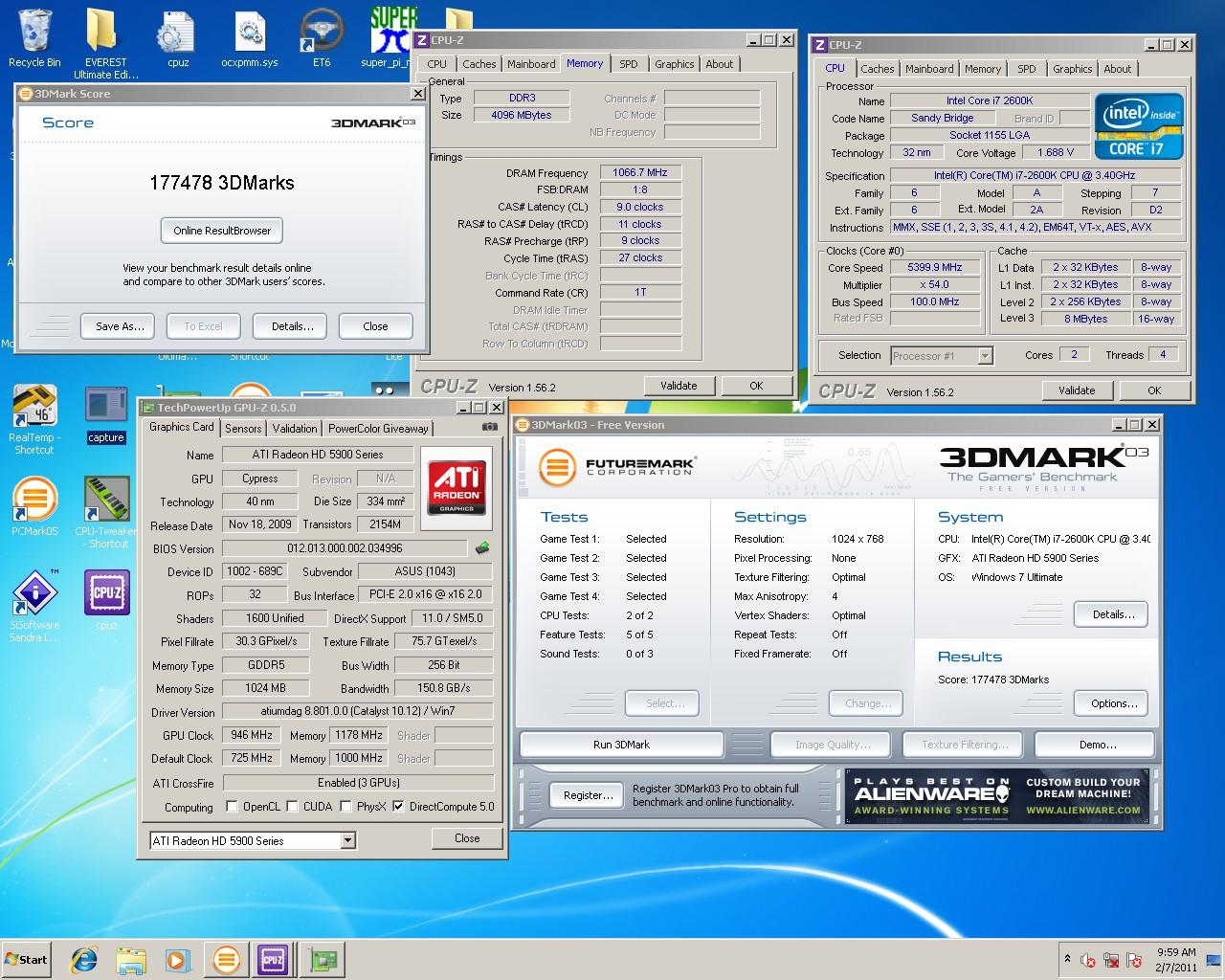
Task: Open the CPU-Tweaker shortcut icon
Action: click(x=106, y=512)
